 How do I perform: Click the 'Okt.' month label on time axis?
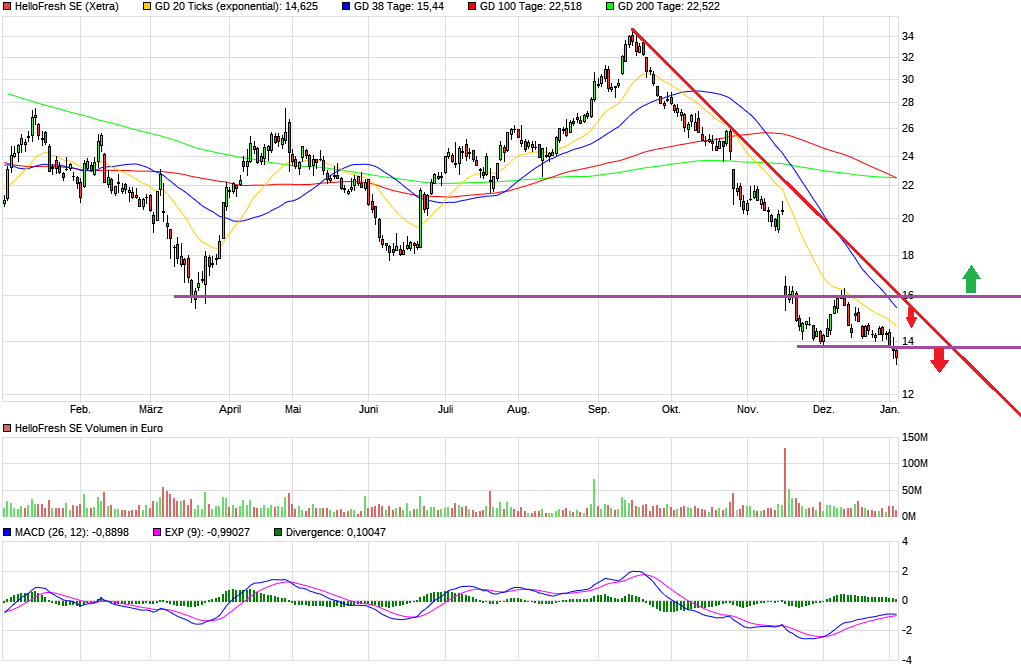click(x=671, y=410)
